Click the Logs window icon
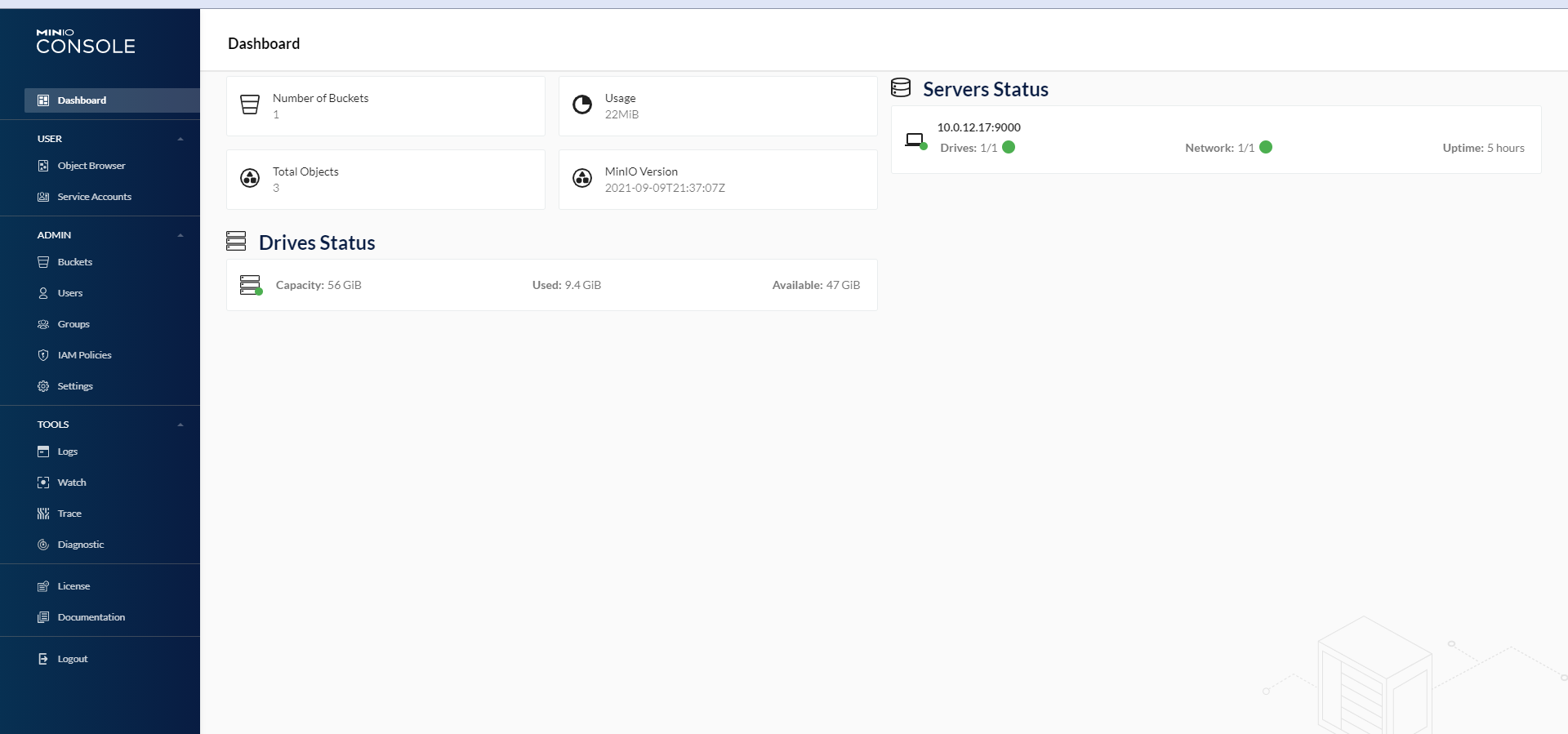The image size is (1568, 734). pyautogui.click(x=43, y=452)
